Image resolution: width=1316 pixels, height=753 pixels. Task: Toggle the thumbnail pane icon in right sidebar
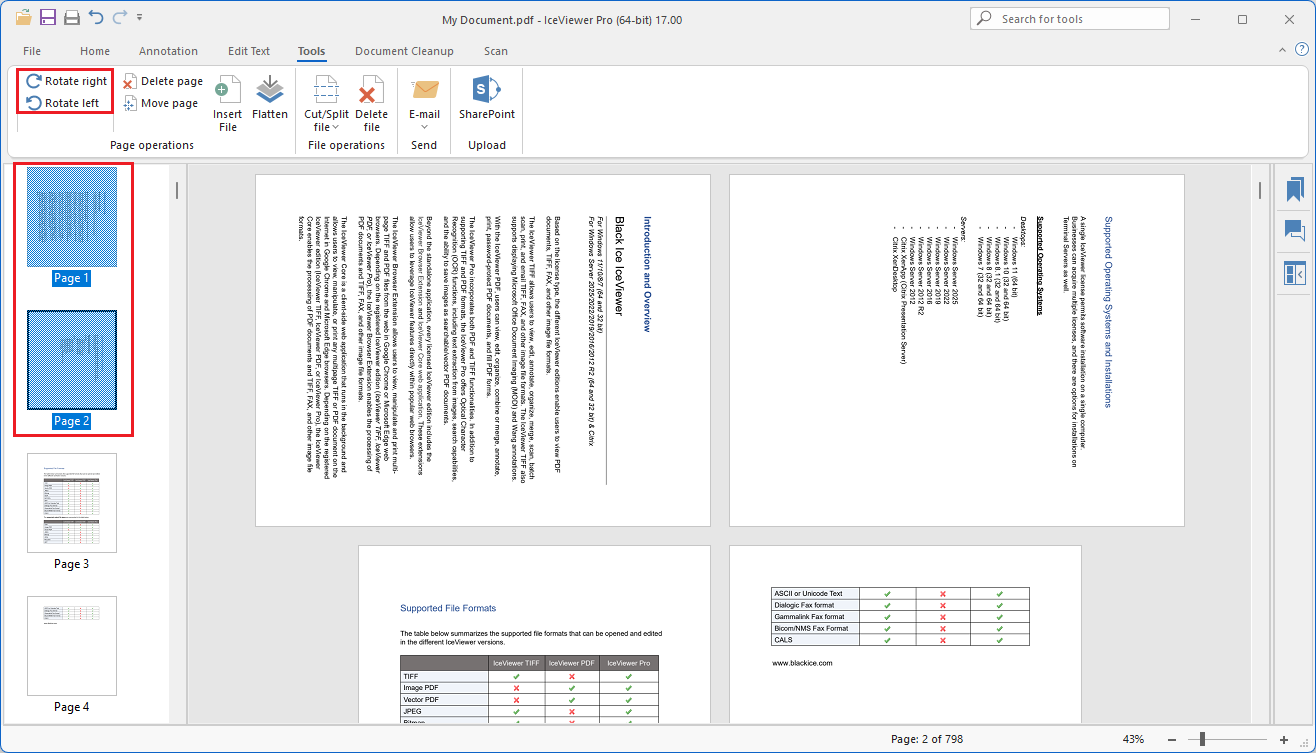click(x=1295, y=273)
